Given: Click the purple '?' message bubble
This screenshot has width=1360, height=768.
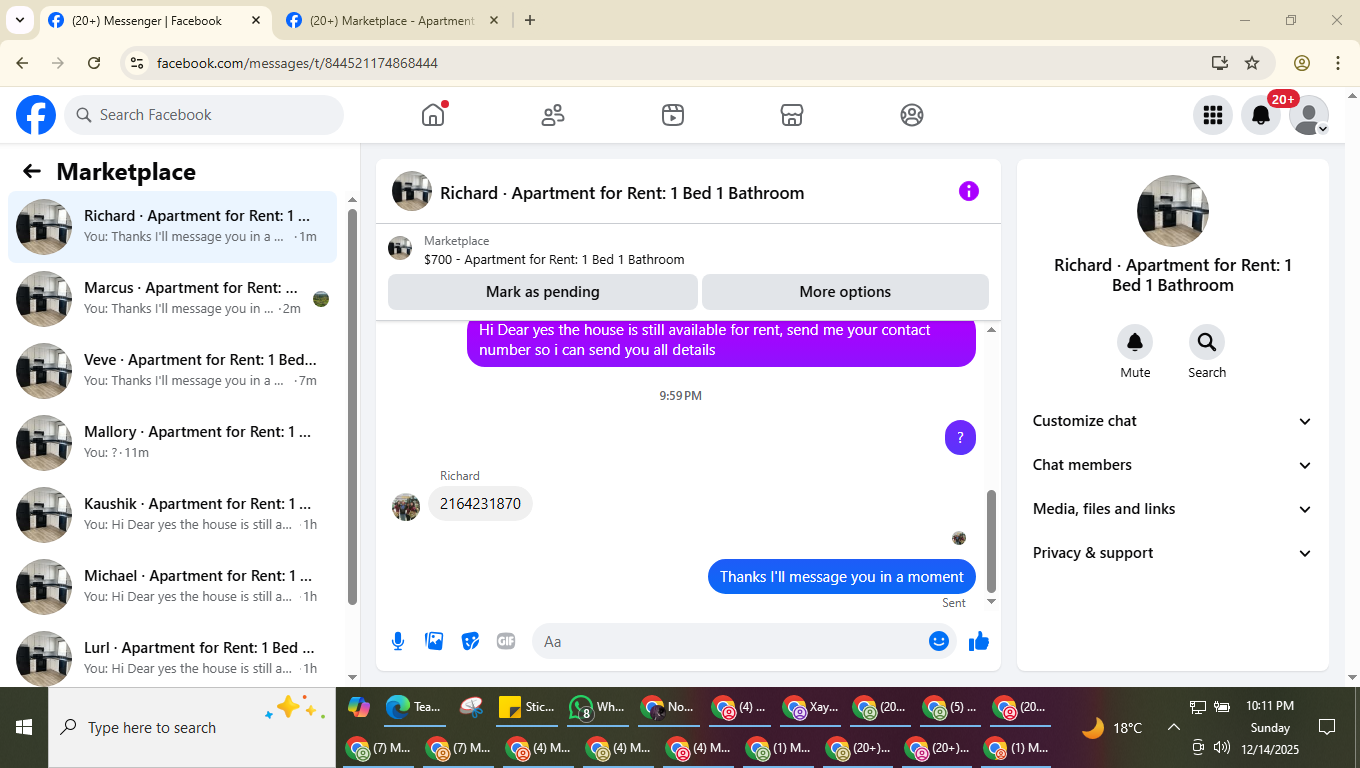Looking at the screenshot, I should [960, 437].
